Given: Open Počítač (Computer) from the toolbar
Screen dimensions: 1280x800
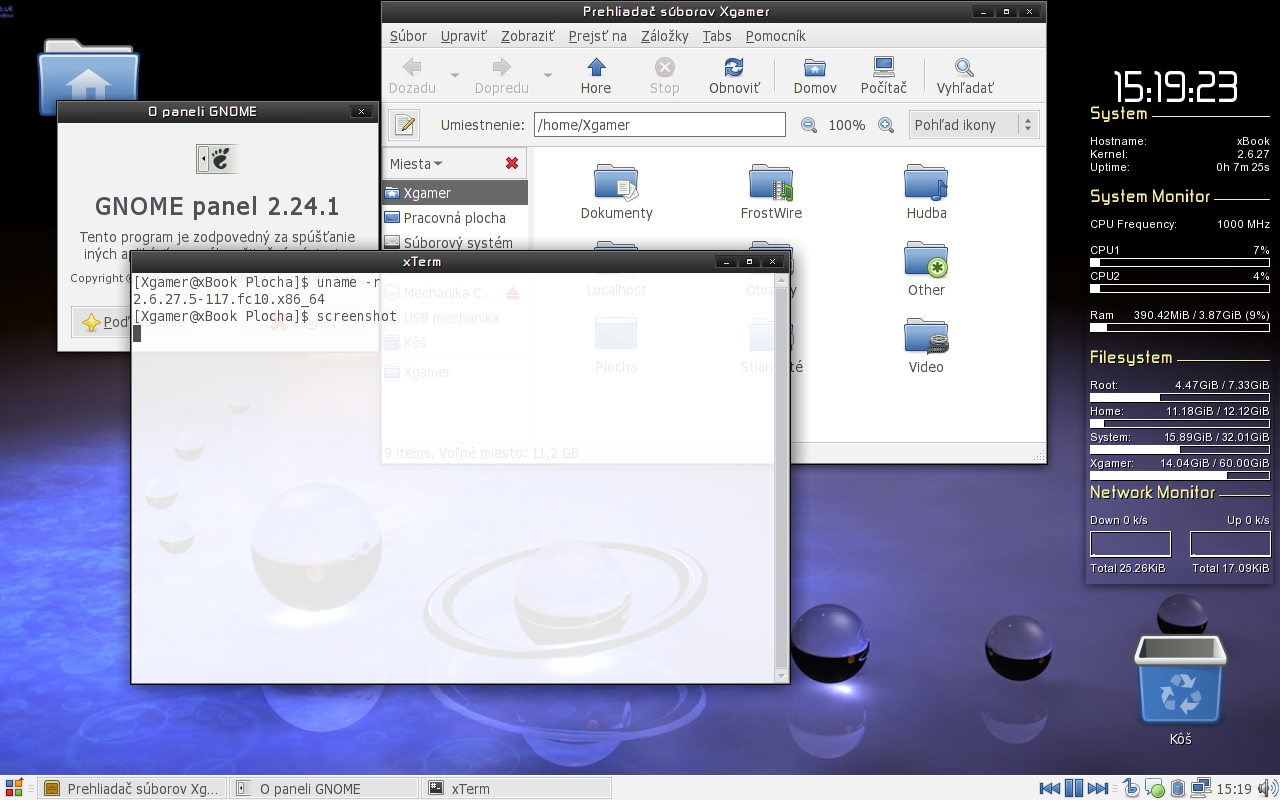Looking at the screenshot, I should tap(884, 77).
